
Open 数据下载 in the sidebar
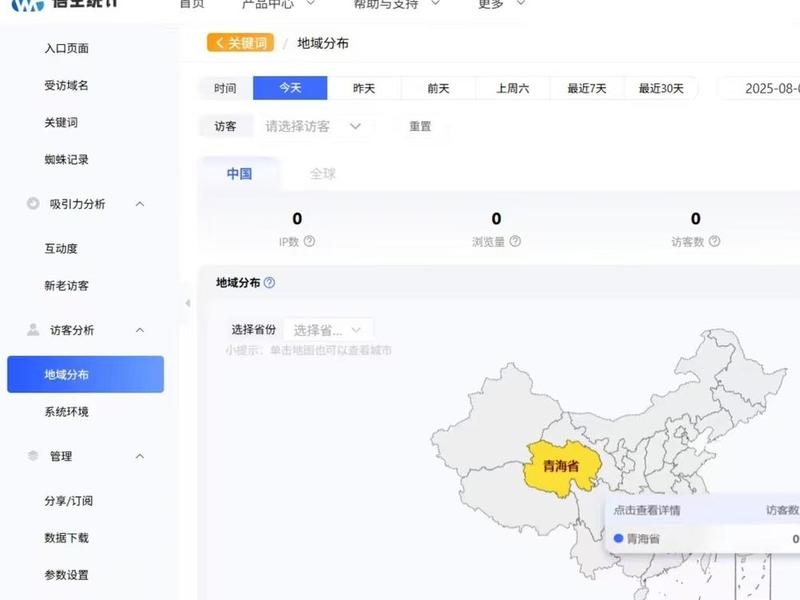point(66,538)
